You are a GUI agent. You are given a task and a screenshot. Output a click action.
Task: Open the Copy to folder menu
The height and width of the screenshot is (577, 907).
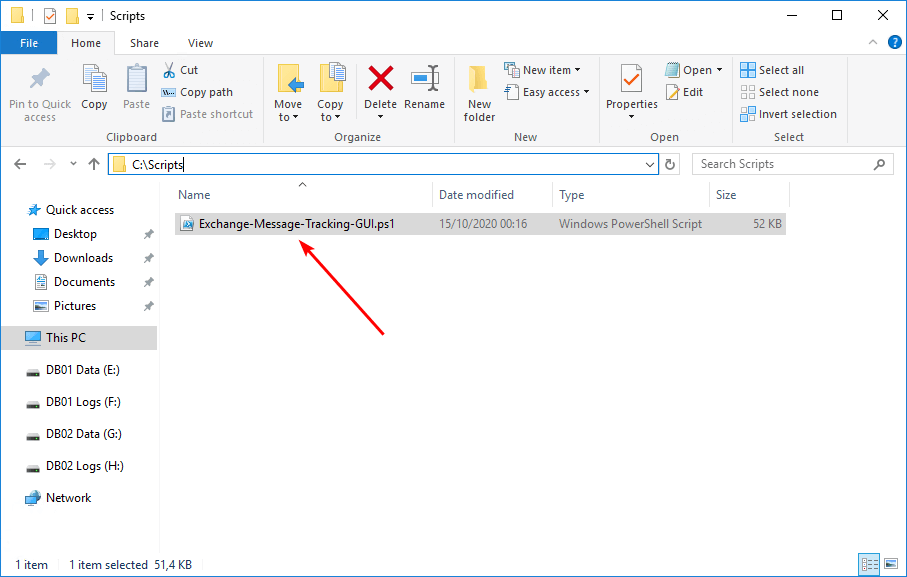(x=330, y=93)
